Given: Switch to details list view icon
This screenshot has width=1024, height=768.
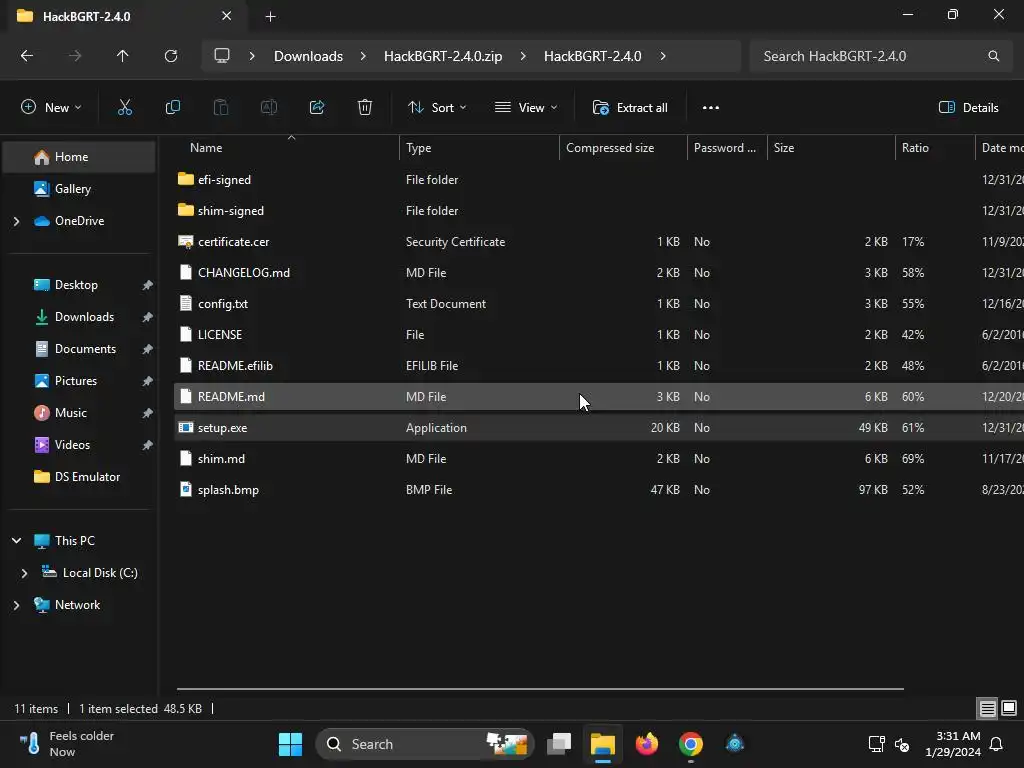Looking at the screenshot, I should tap(987, 708).
